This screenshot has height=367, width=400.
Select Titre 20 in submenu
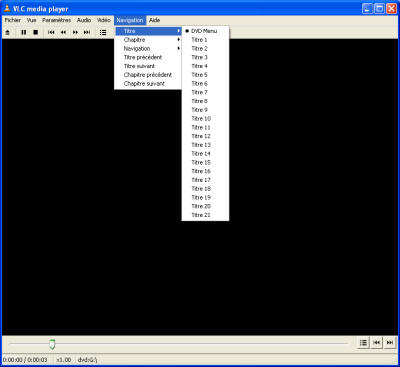tap(205, 206)
